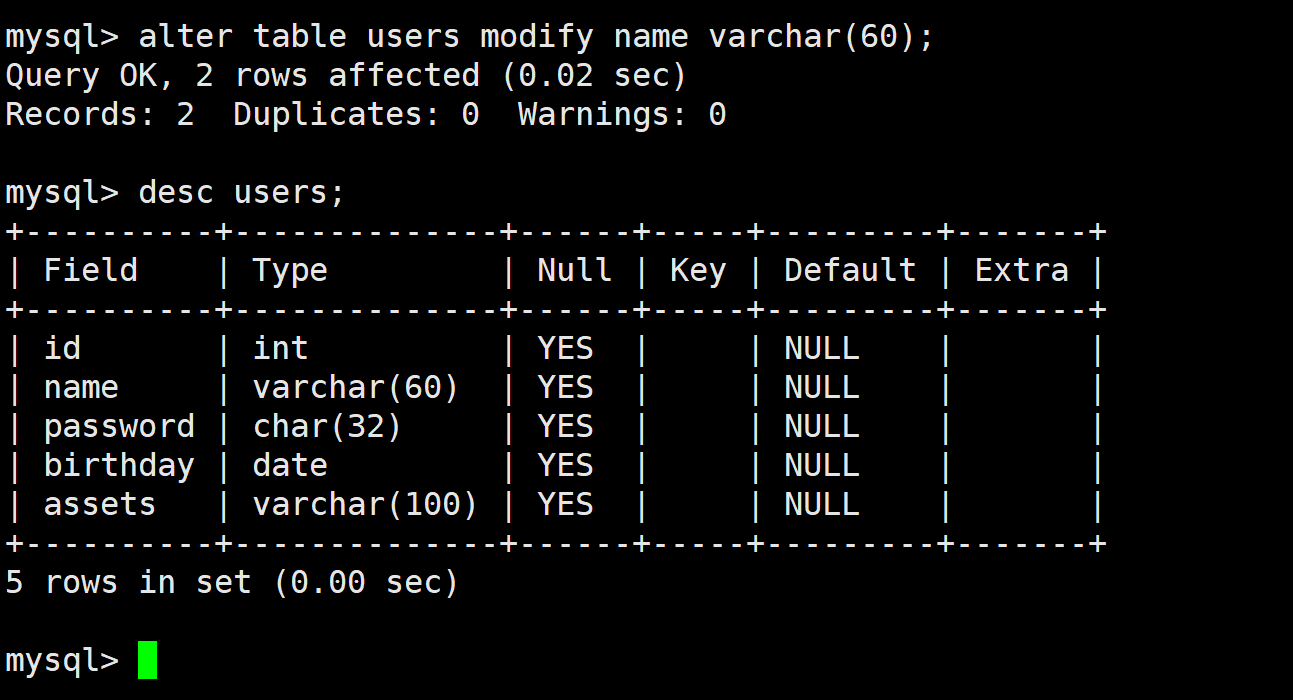Click the 'Default' column header
The width and height of the screenshot is (1293, 700).
click(850, 270)
